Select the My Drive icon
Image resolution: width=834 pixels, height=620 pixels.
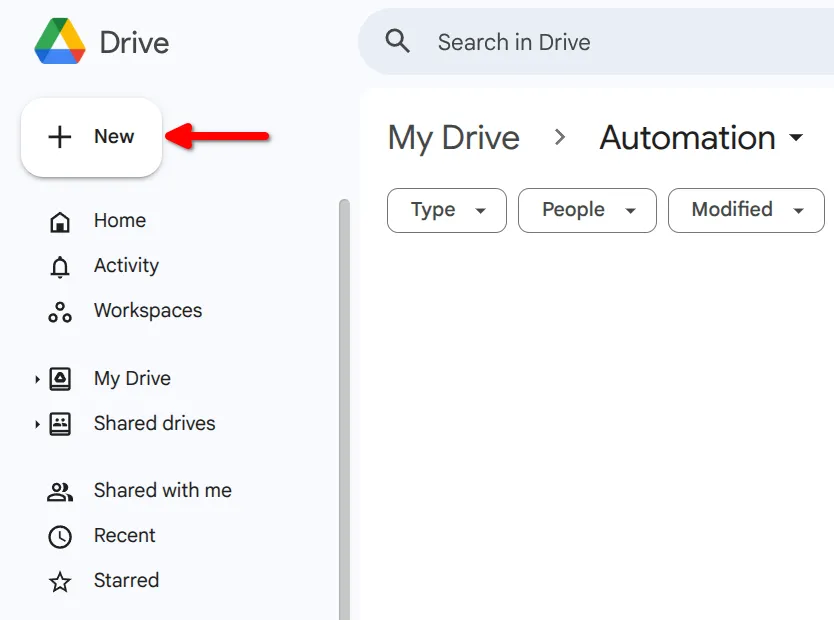click(x=60, y=378)
